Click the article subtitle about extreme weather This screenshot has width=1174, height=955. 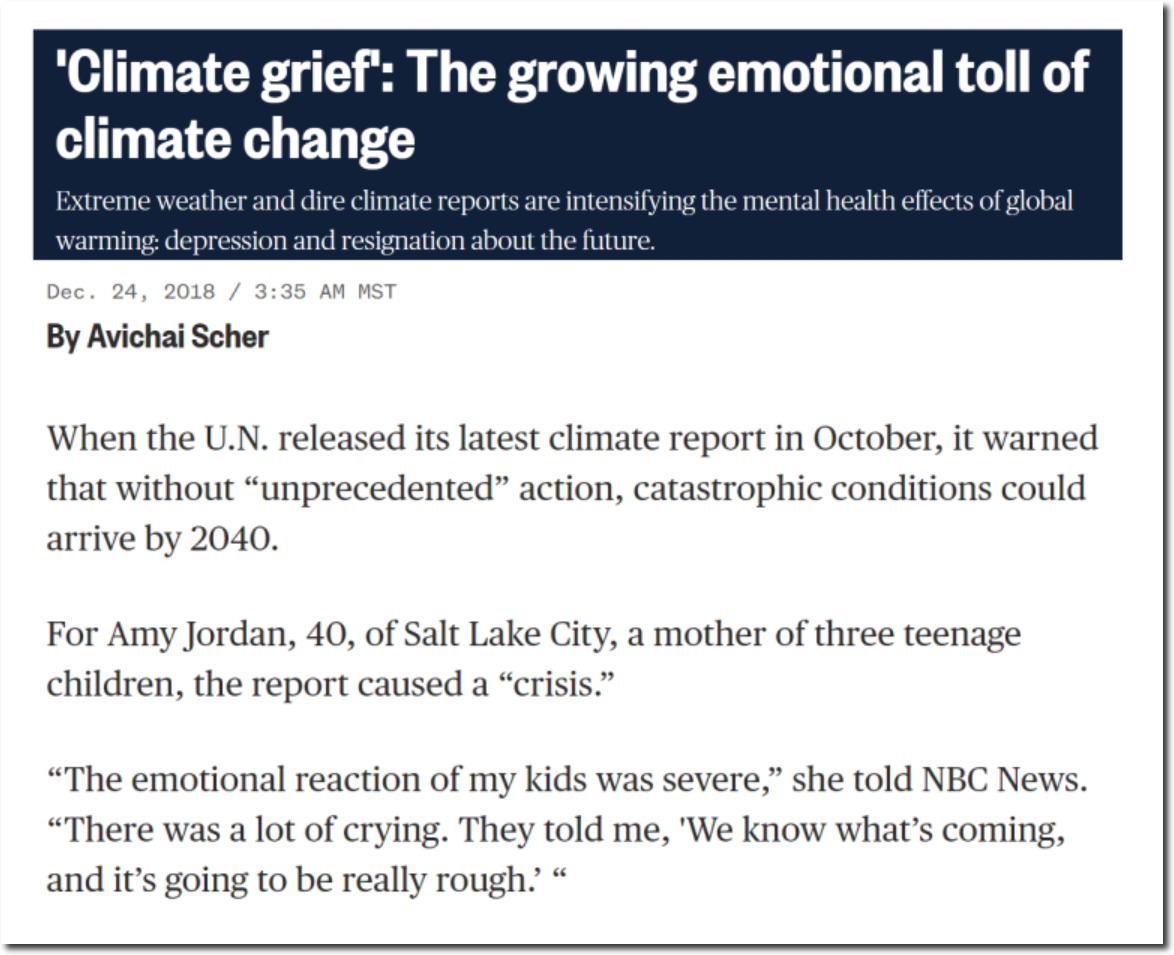pyautogui.click(x=564, y=221)
